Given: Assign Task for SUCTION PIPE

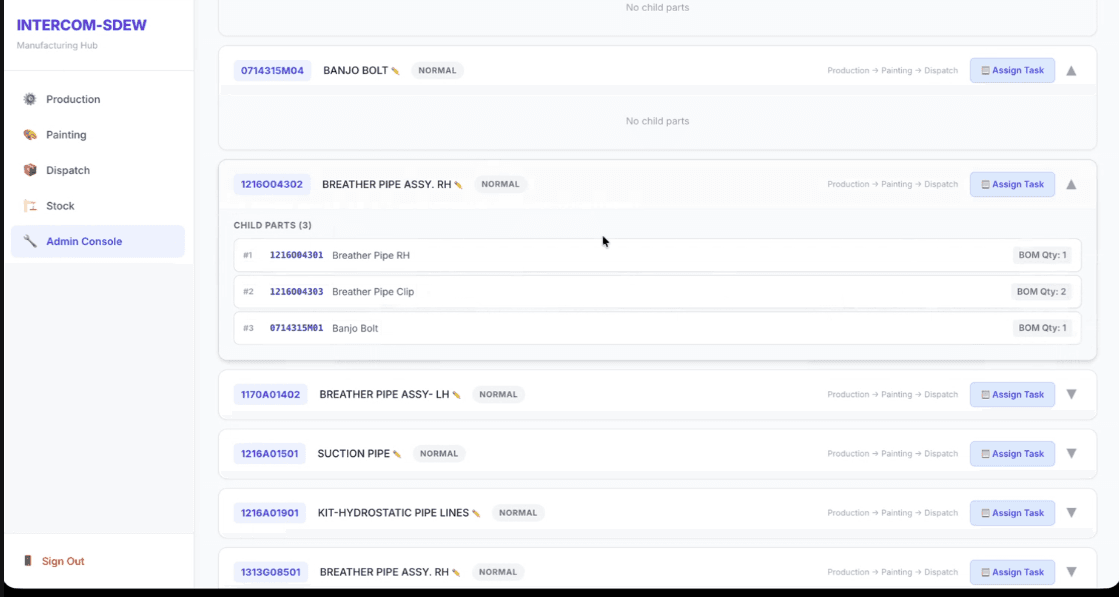Looking at the screenshot, I should click(1012, 454).
